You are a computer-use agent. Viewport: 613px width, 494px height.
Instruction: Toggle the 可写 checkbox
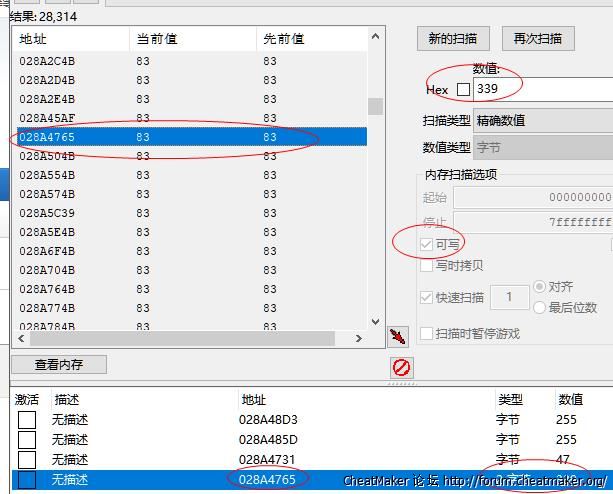(x=427, y=244)
